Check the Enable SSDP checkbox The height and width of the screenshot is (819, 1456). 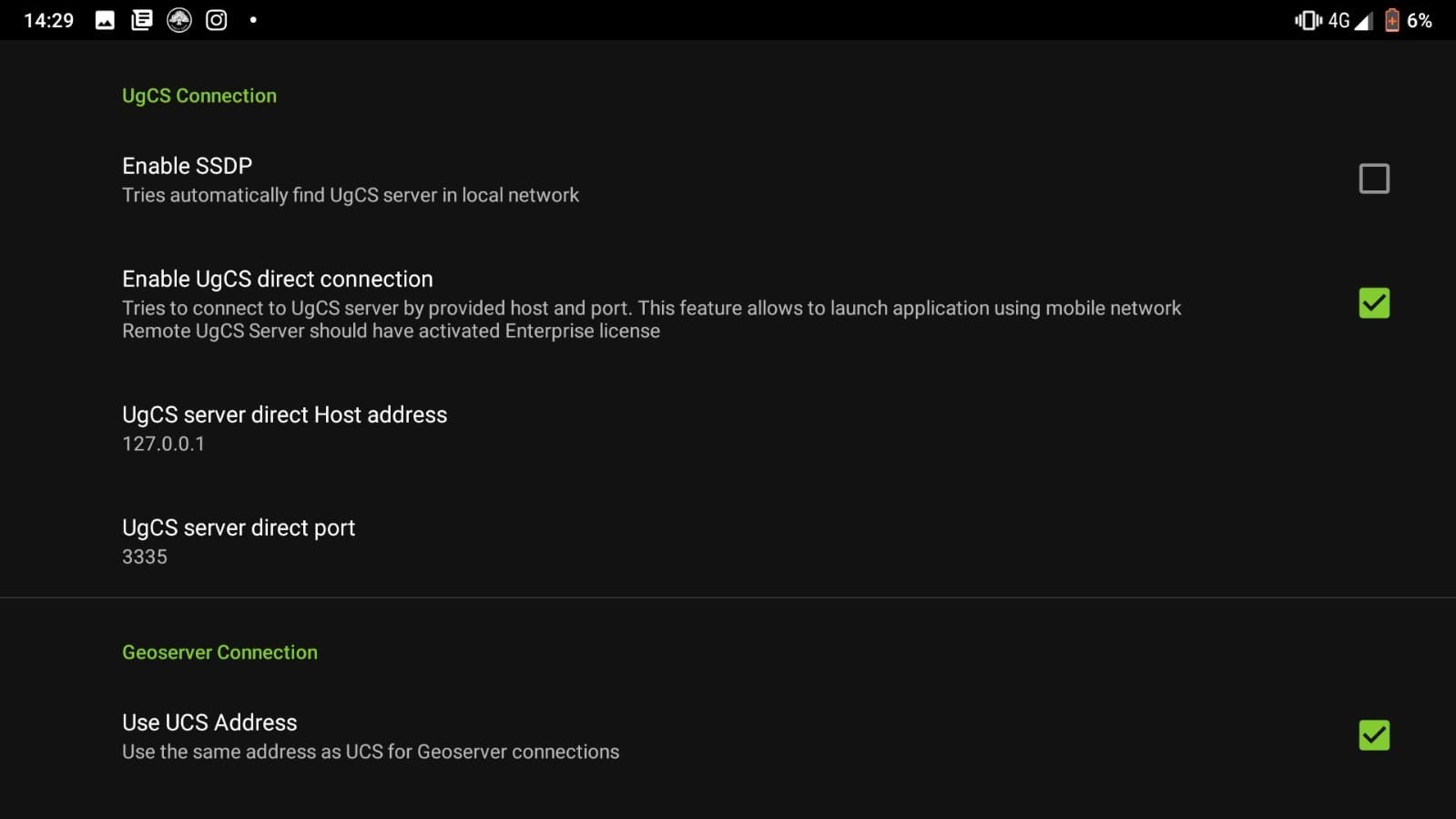(x=1373, y=179)
